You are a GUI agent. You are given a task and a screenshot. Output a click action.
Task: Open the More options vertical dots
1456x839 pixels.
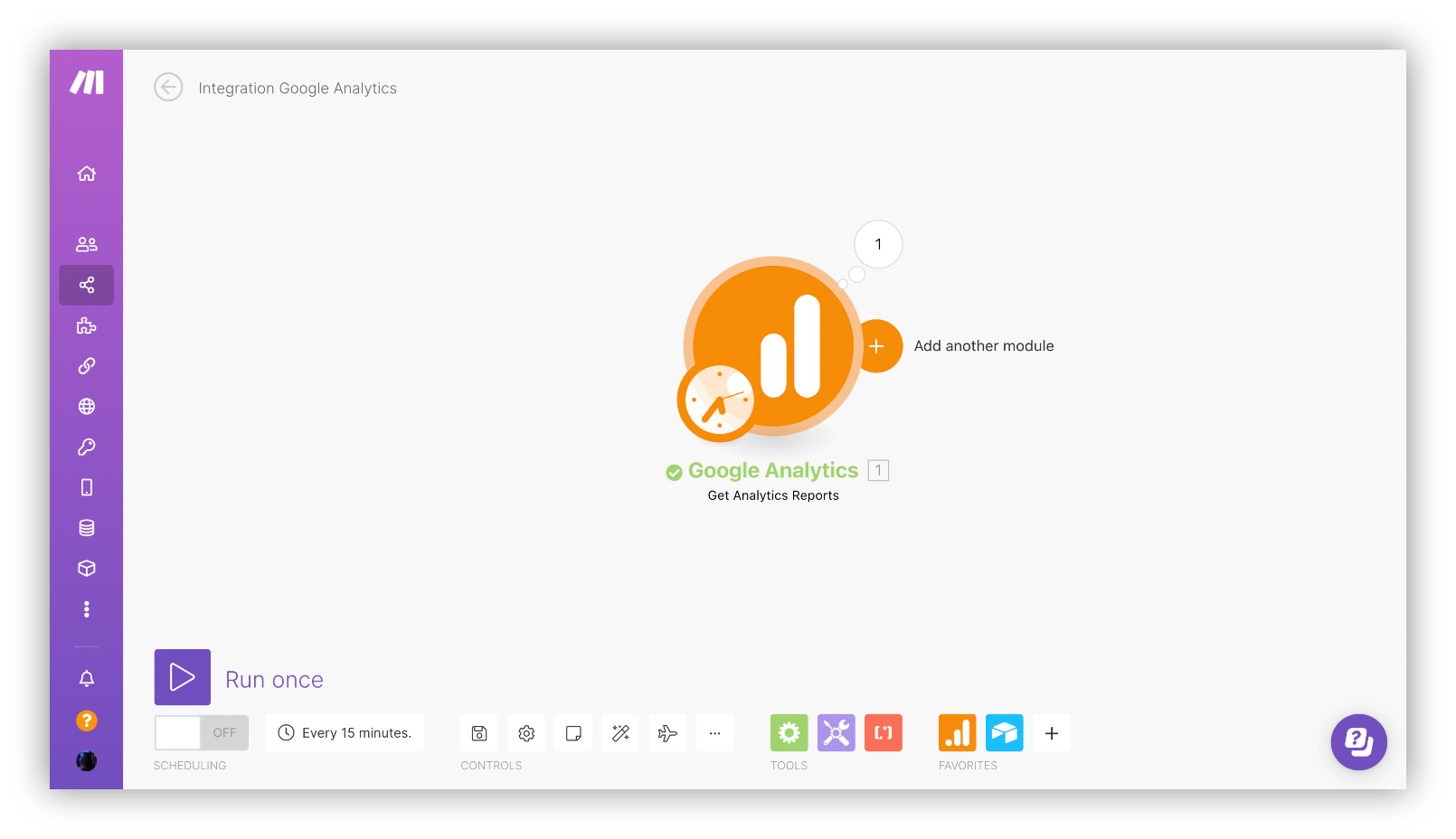[x=87, y=609]
